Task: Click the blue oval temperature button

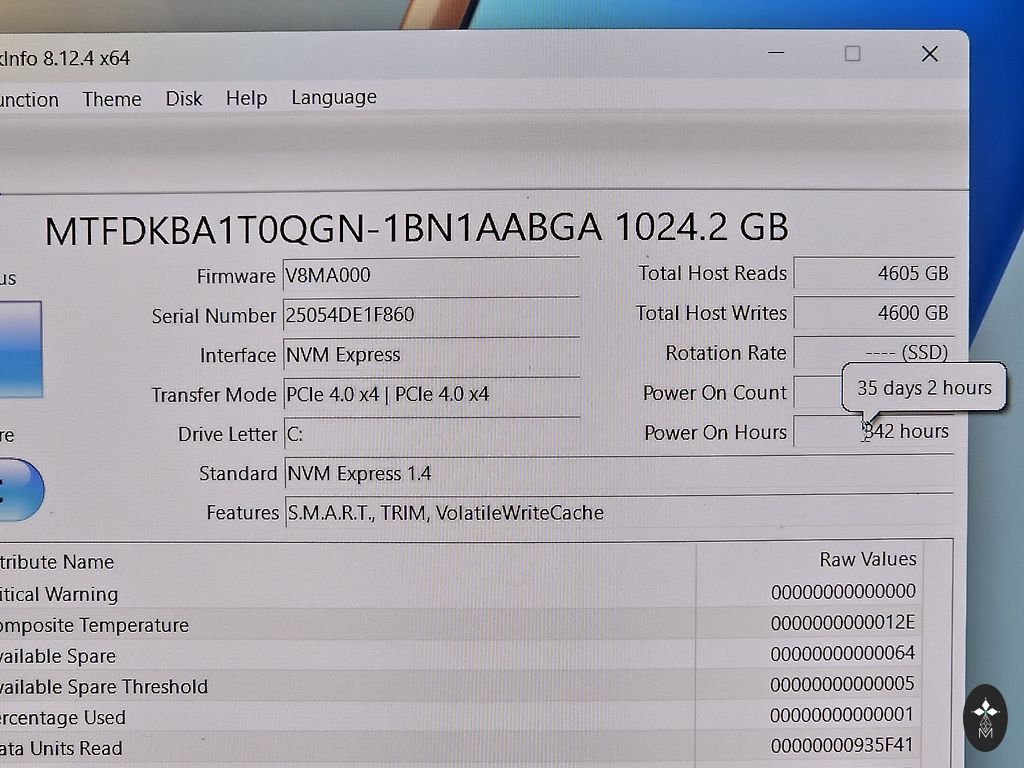Action: 20,490
